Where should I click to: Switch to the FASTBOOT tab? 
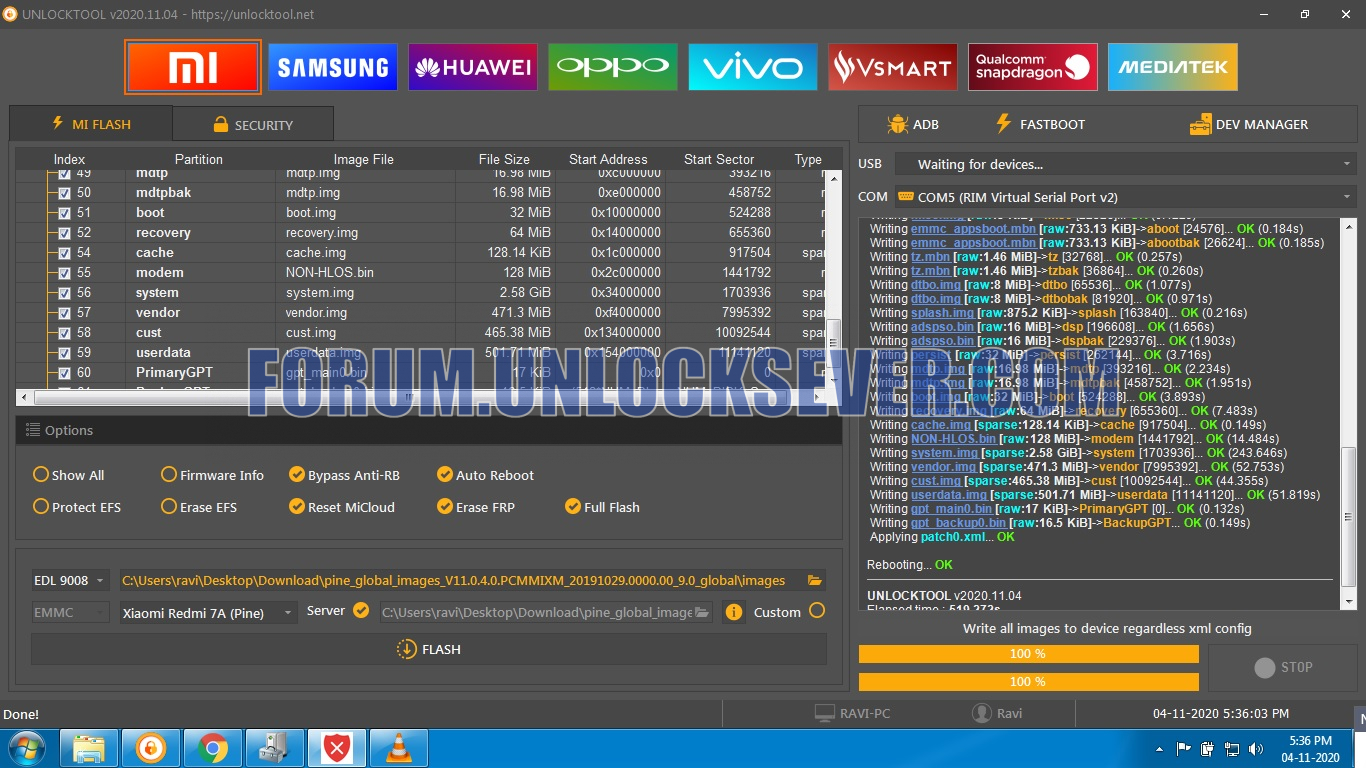click(x=1040, y=124)
